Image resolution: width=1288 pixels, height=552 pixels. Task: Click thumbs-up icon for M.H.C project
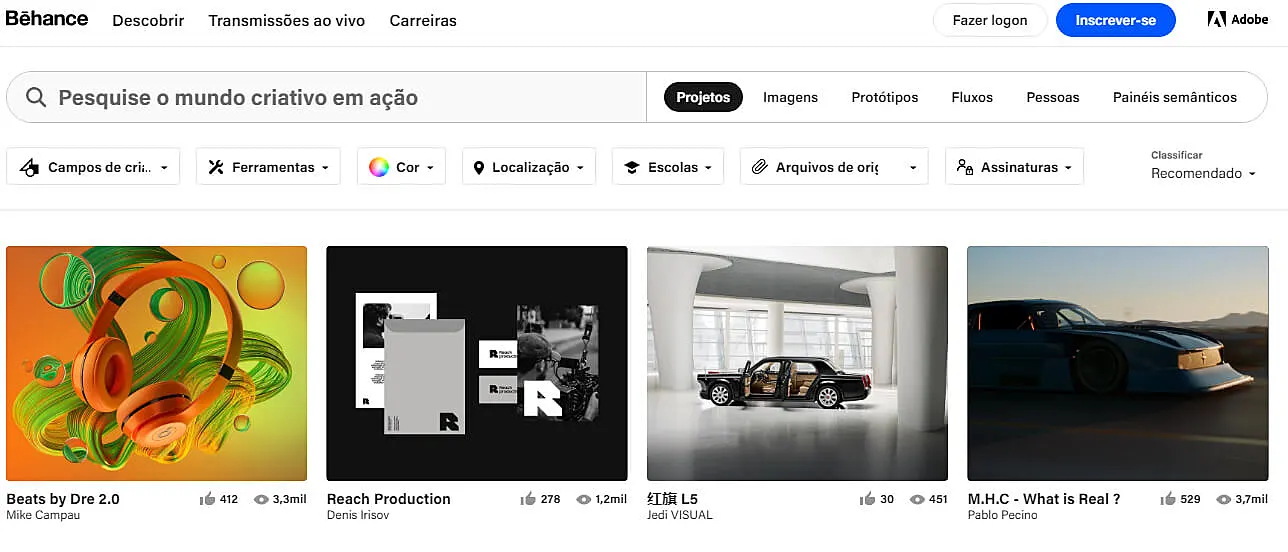(x=1168, y=499)
